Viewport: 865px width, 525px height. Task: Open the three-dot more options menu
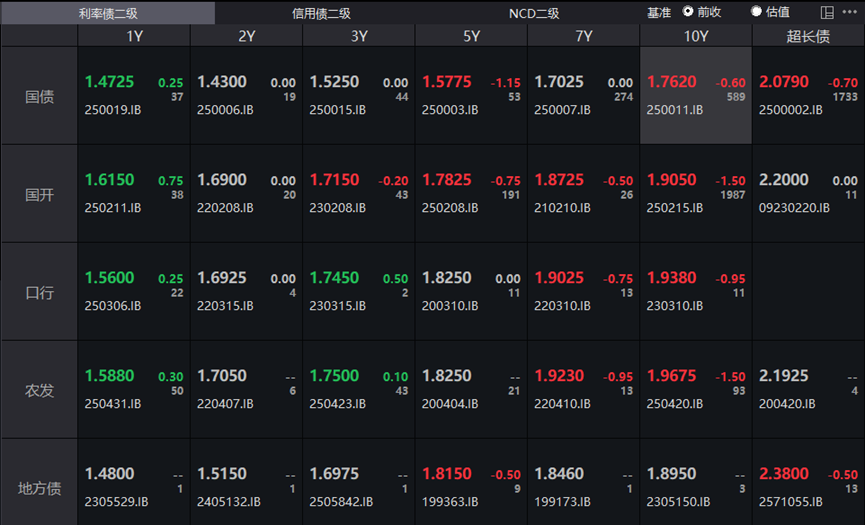coord(849,12)
